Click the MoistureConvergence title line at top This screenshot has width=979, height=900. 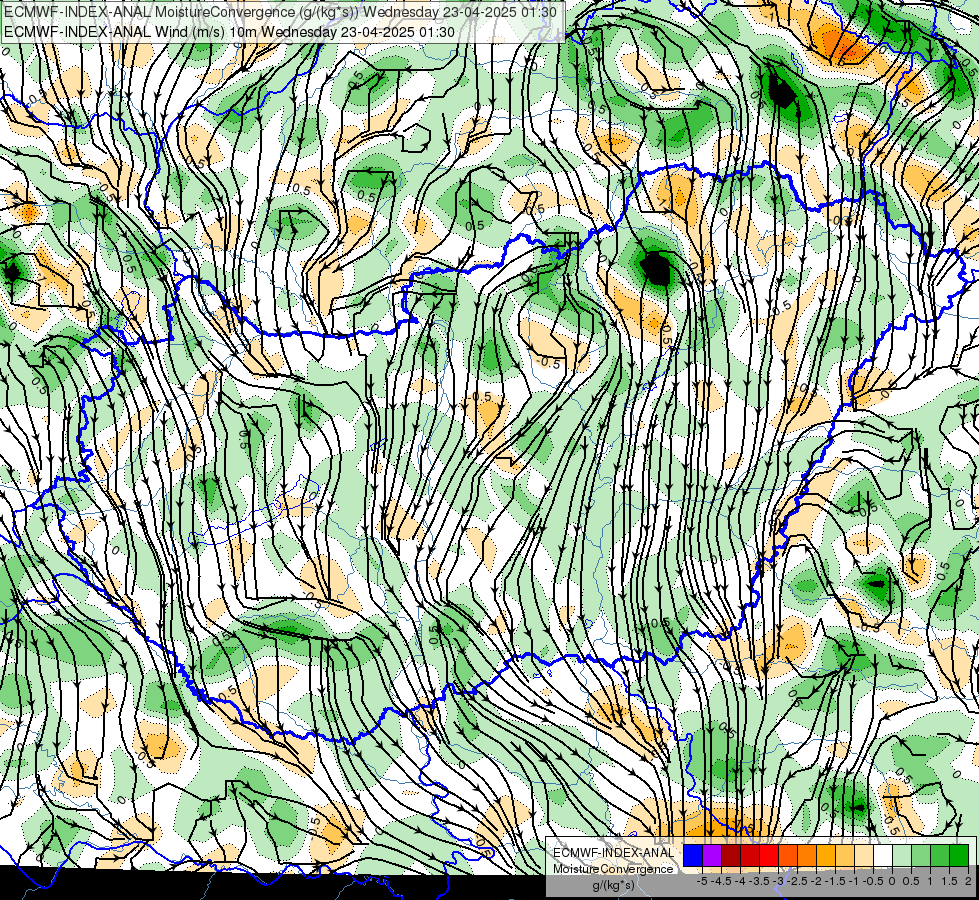pos(282,12)
